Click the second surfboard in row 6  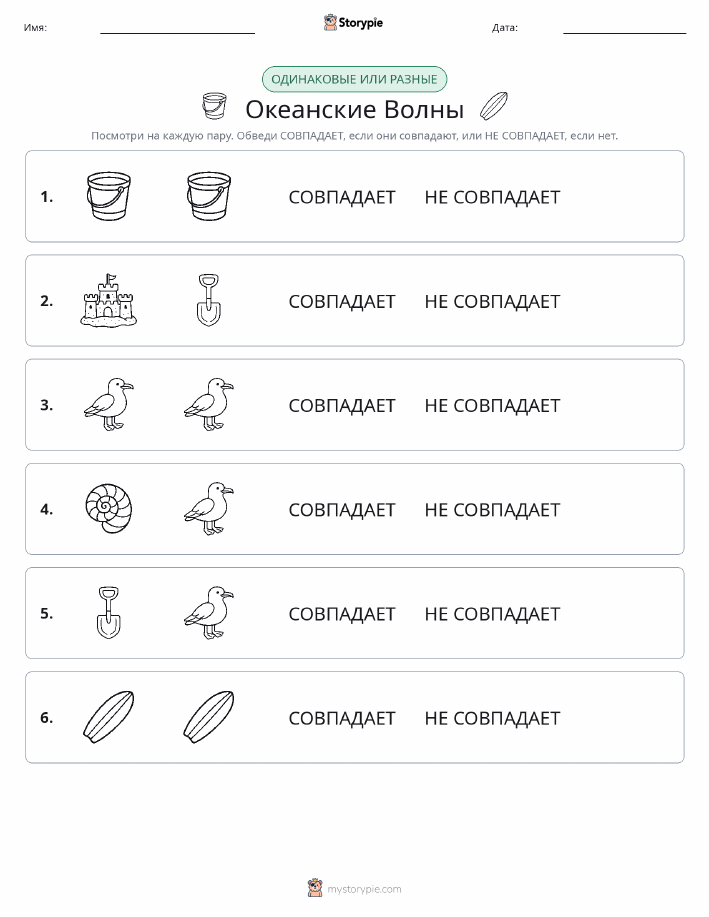[x=209, y=717]
